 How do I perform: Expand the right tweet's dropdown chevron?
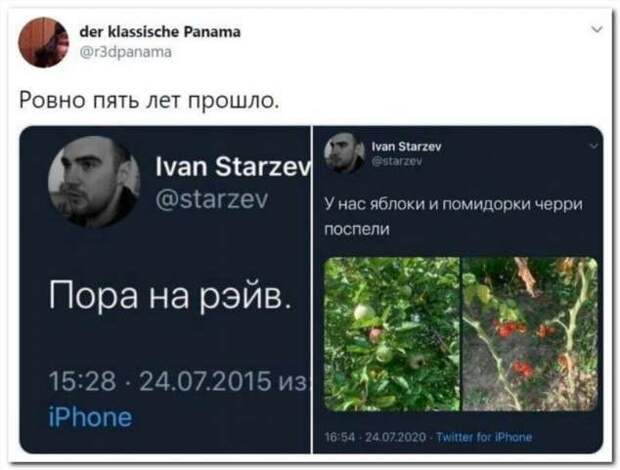click(x=594, y=147)
